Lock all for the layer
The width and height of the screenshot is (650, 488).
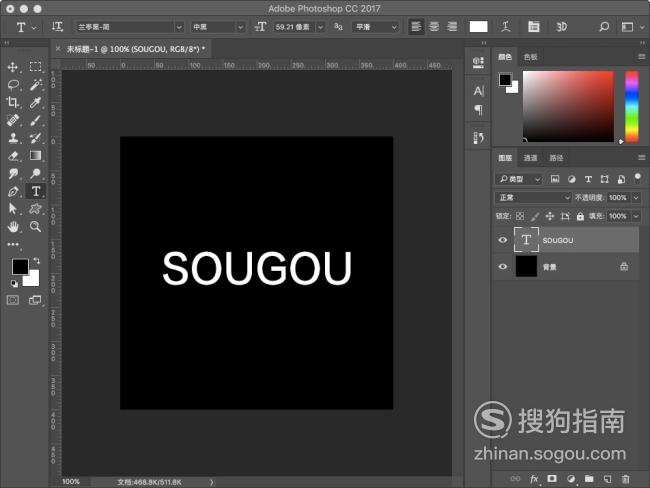pos(580,216)
